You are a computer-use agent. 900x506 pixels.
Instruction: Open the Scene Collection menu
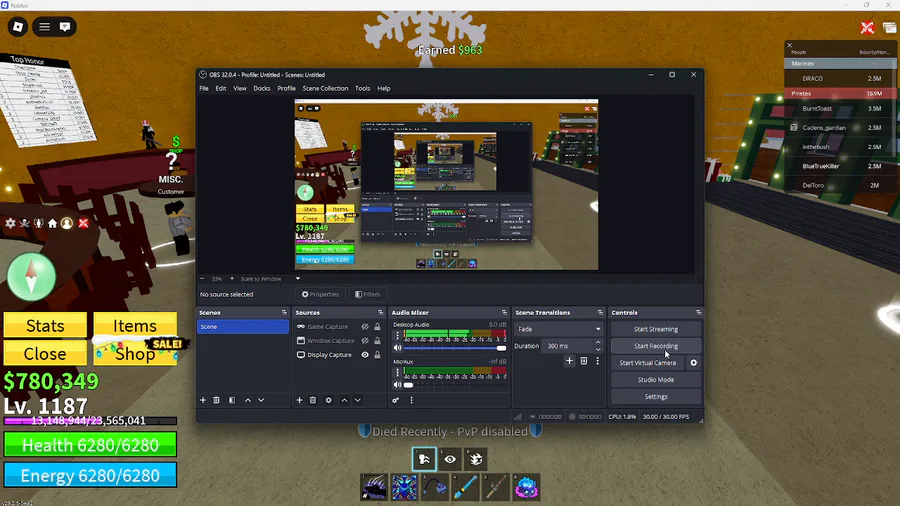325,88
